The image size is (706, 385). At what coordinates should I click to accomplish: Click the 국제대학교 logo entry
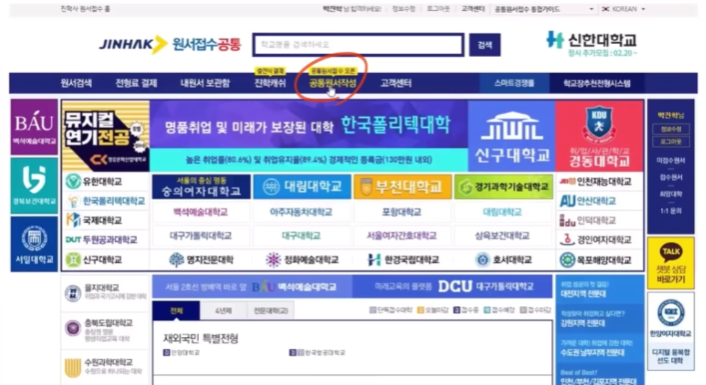click(x=94, y=220)
